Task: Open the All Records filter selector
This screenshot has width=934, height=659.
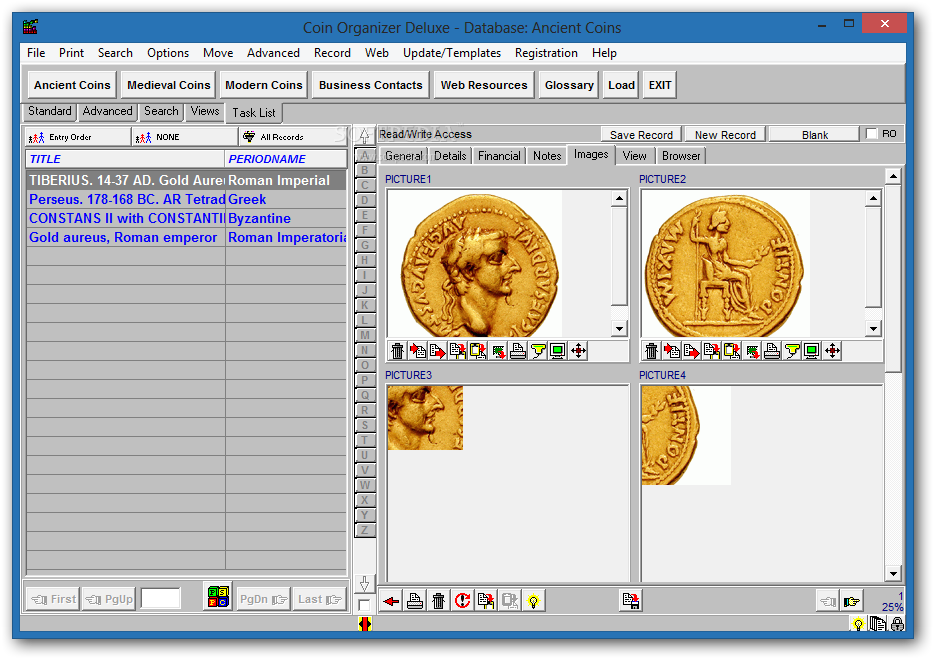Action: pos(293,137)
